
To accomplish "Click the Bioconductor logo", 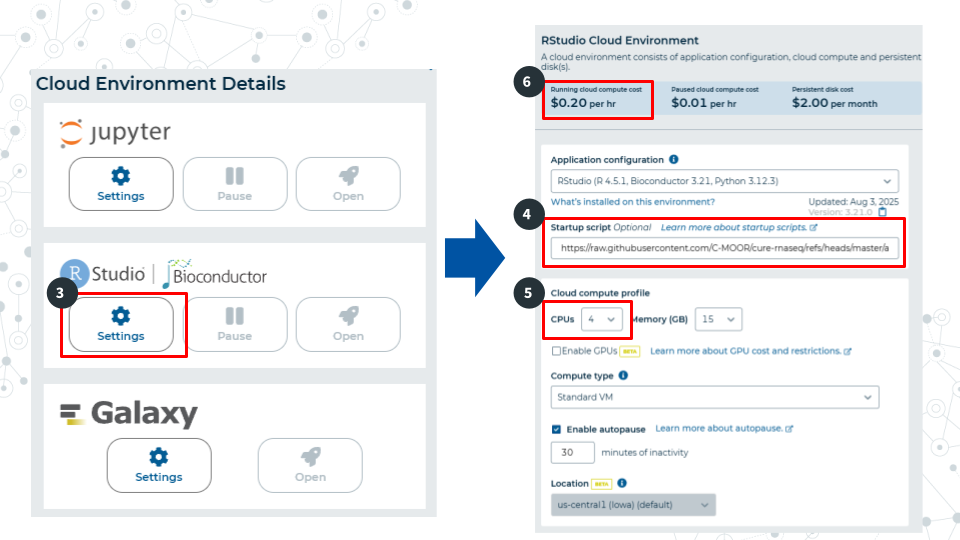I will pos(214,274).
